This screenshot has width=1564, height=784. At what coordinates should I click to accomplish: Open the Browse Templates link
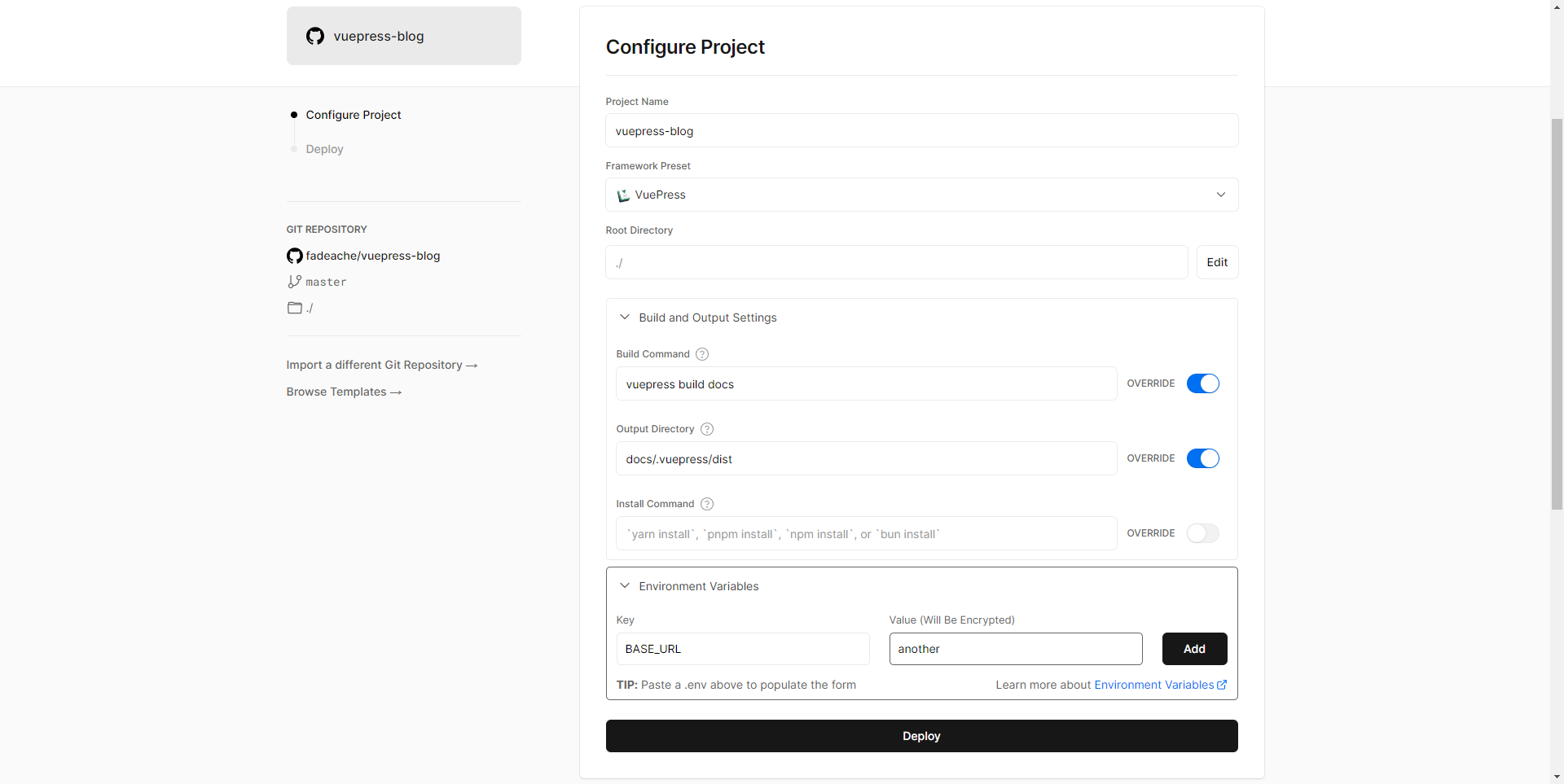[x=344, y=392]
